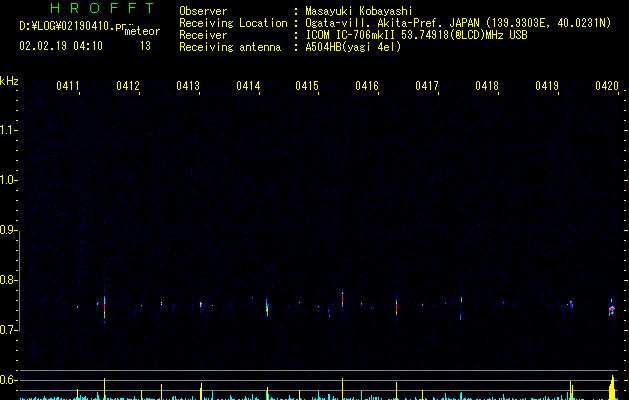The image size is (629, 400).
Task: Click the 0411 time axis marker
Action: pyautogui.click(x=68, y=86)
